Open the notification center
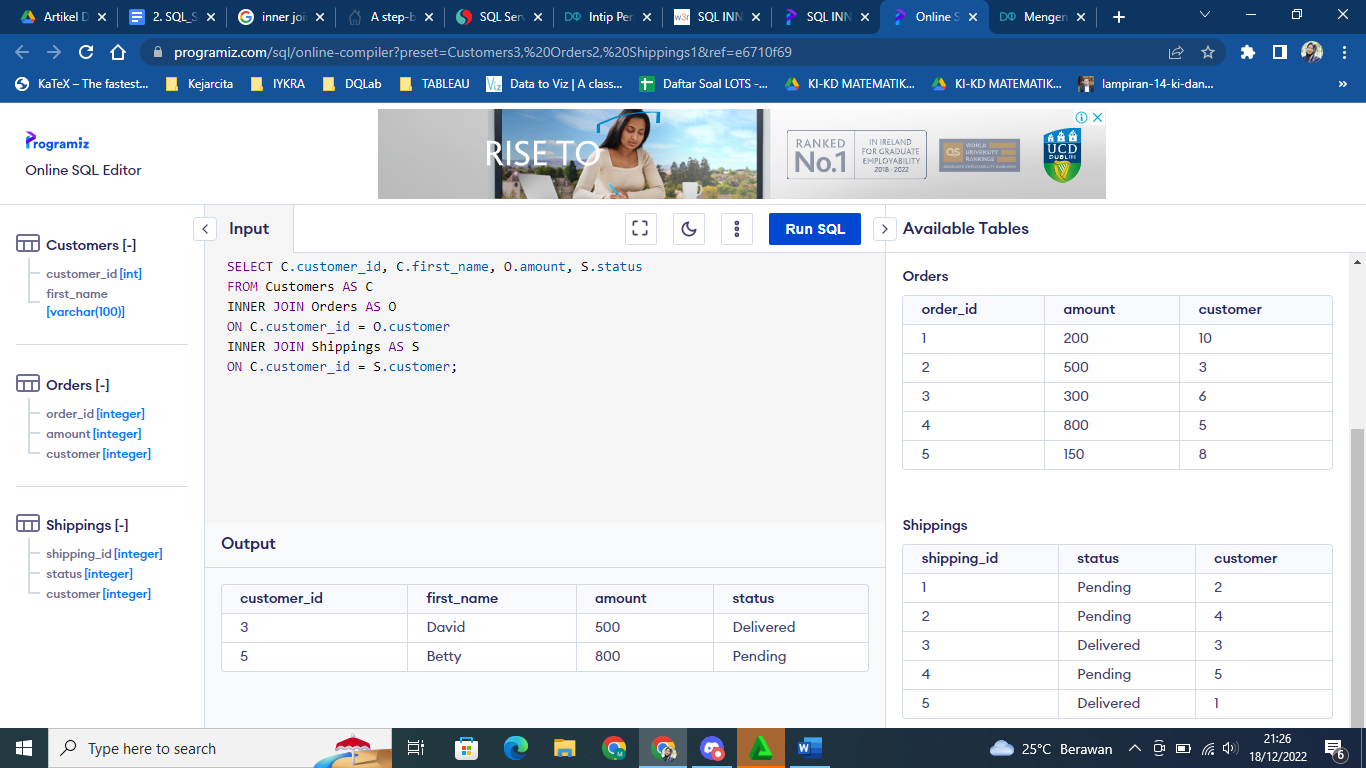Image resolution: width=1366 pixels, height=768 pixels. click(1334, 748)
